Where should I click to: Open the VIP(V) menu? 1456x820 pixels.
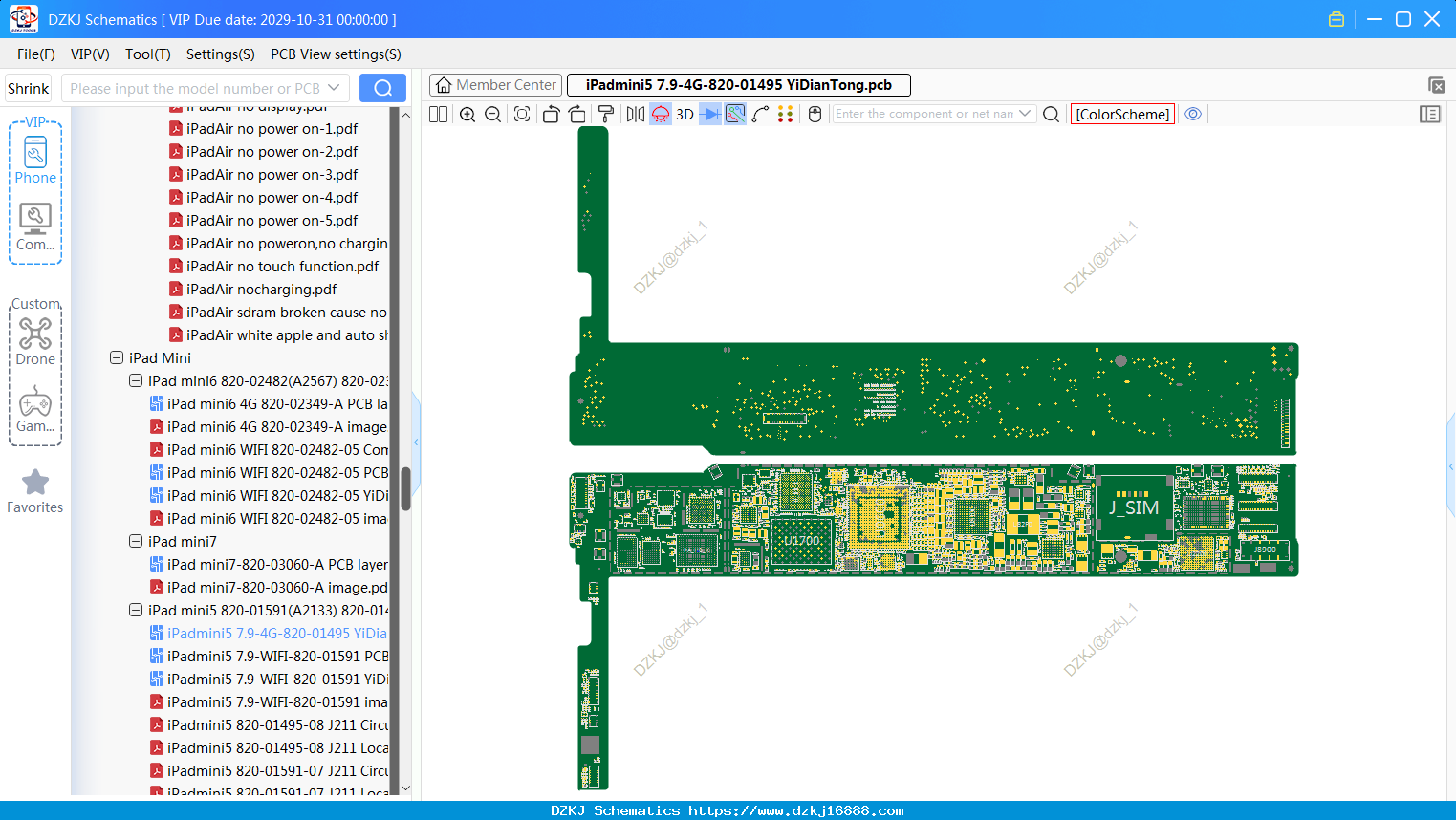point(90,54)
